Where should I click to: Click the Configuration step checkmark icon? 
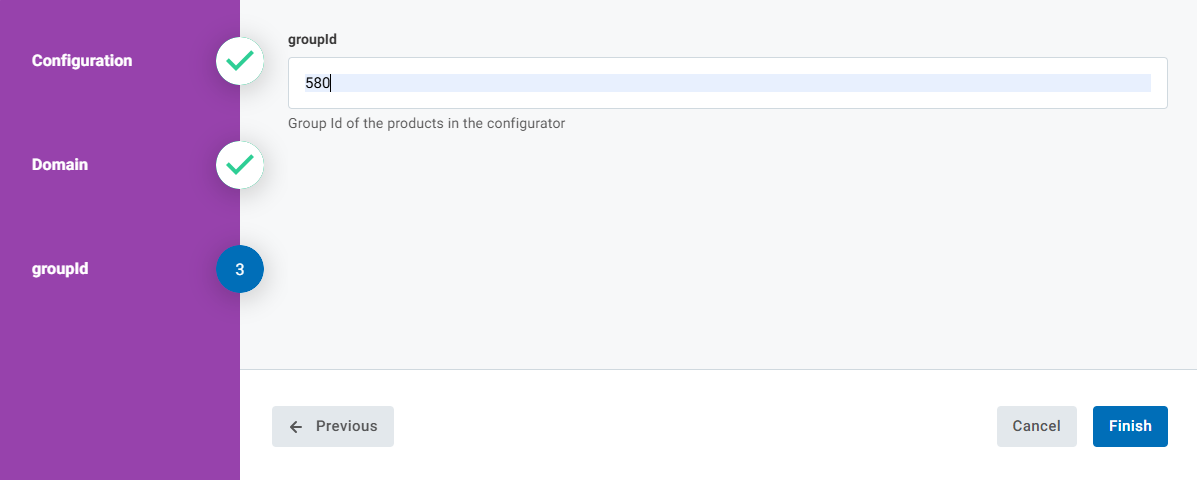[239, 61]
